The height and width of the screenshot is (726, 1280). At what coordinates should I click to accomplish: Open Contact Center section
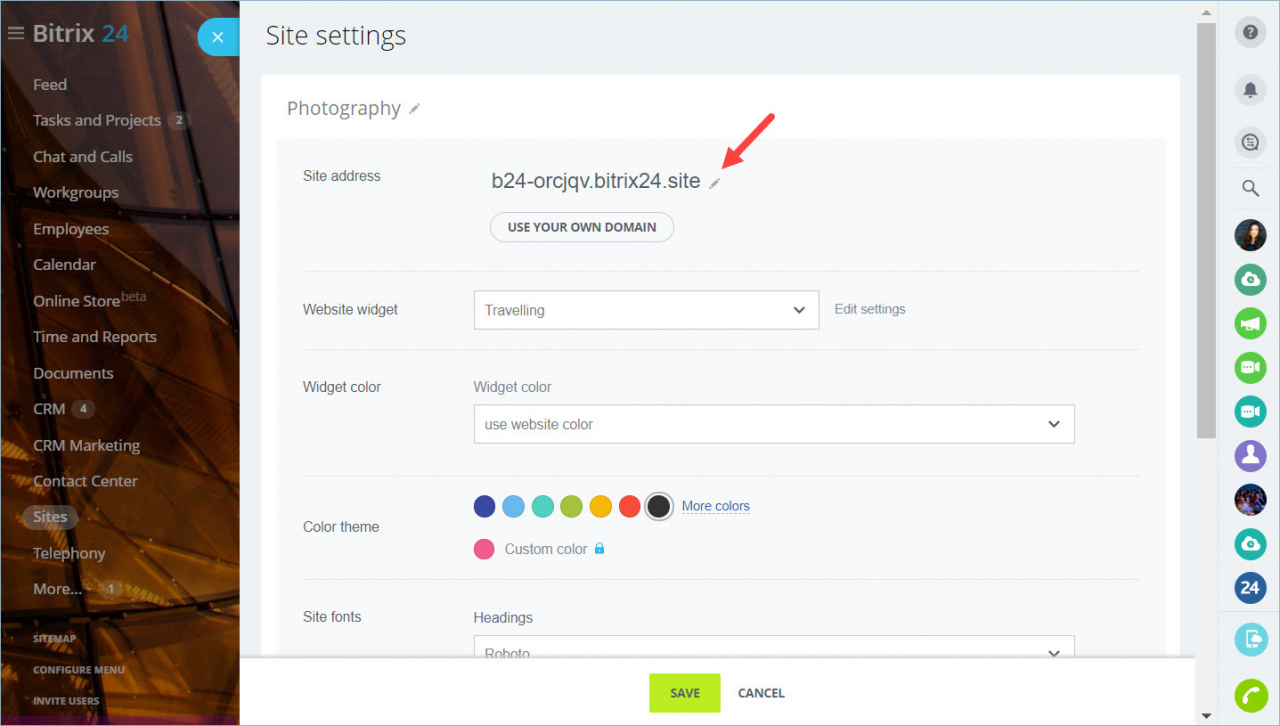tap(85, 481)
